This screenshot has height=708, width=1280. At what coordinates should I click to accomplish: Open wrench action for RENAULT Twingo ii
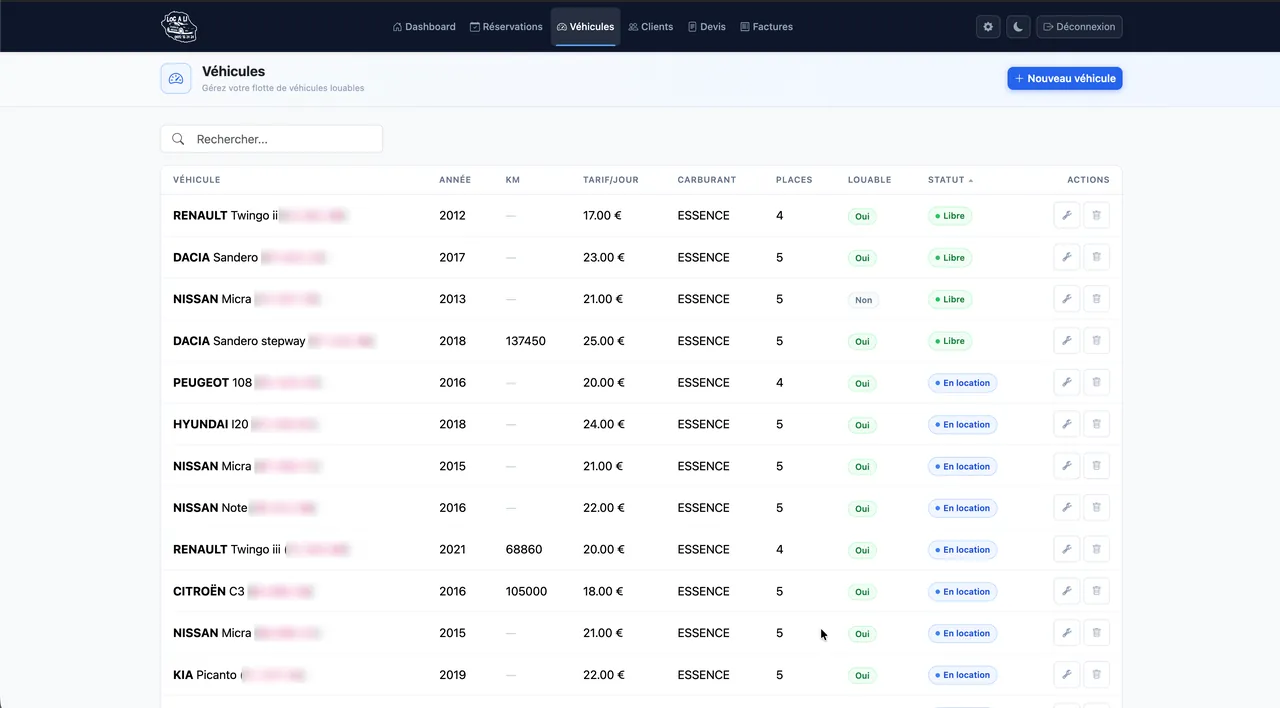[1066, 215]
